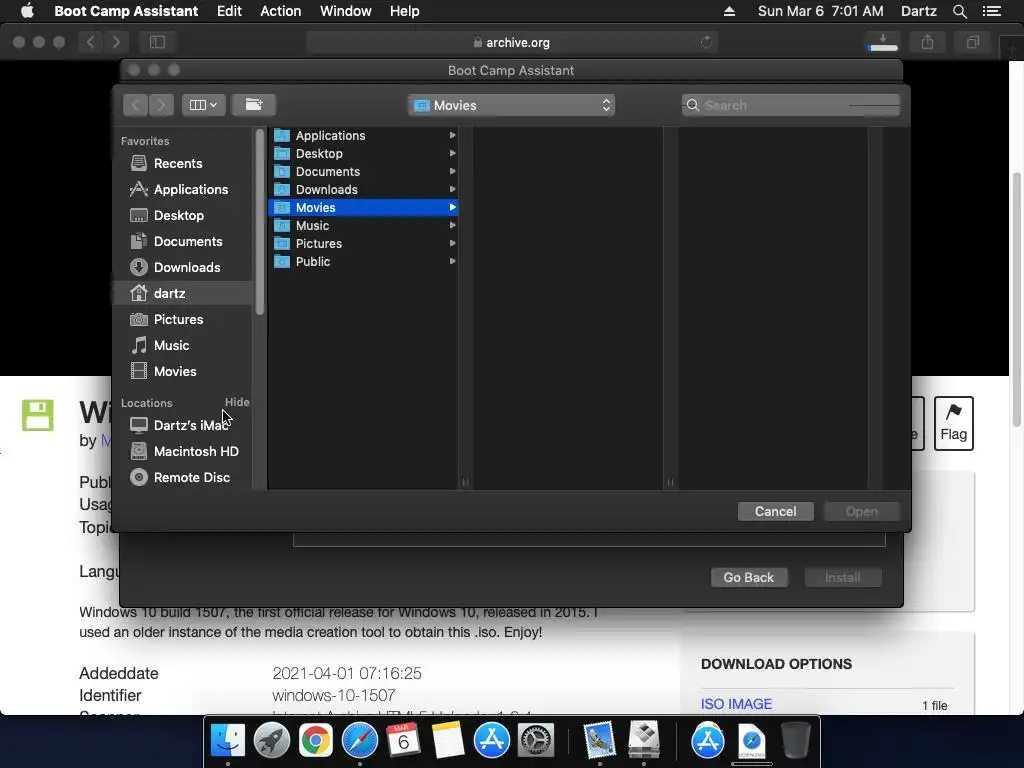1024x768 pixels.
Task: Select Remote Disc under Locations
Action: [191, 477]
